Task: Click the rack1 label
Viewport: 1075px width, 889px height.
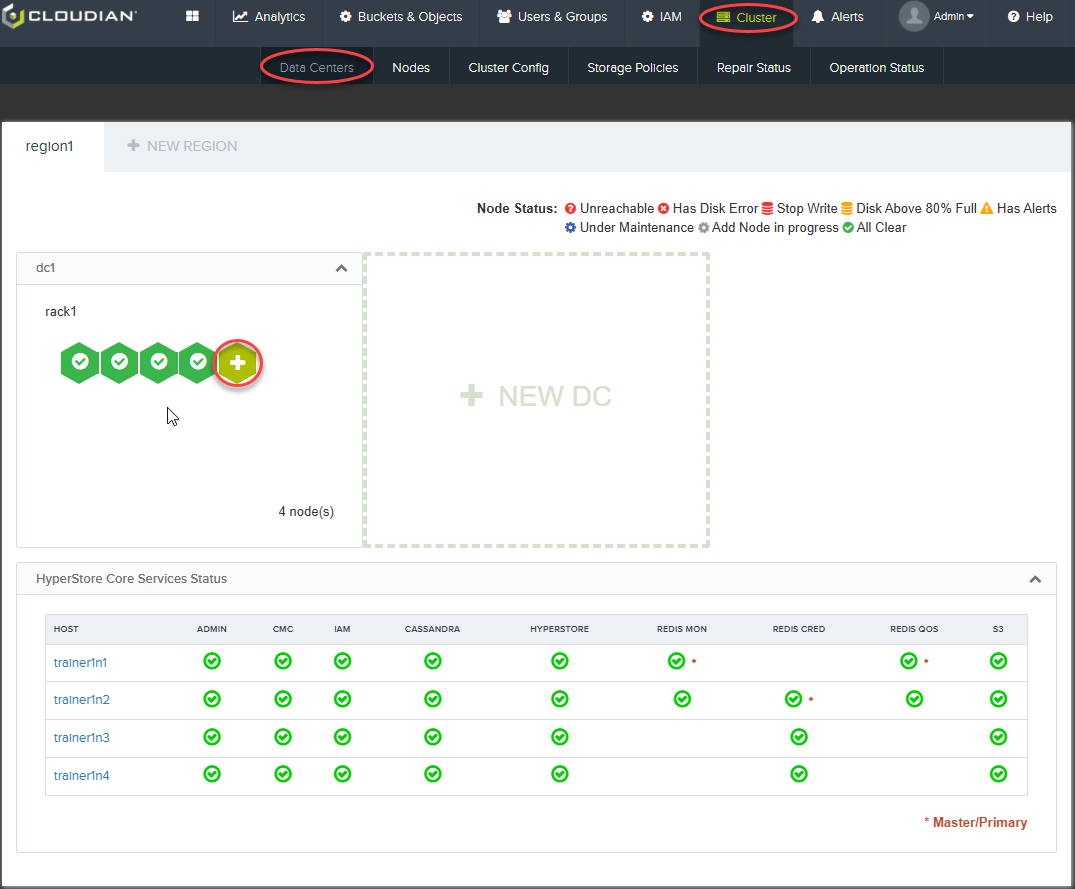Action: (x=61, y=311)
